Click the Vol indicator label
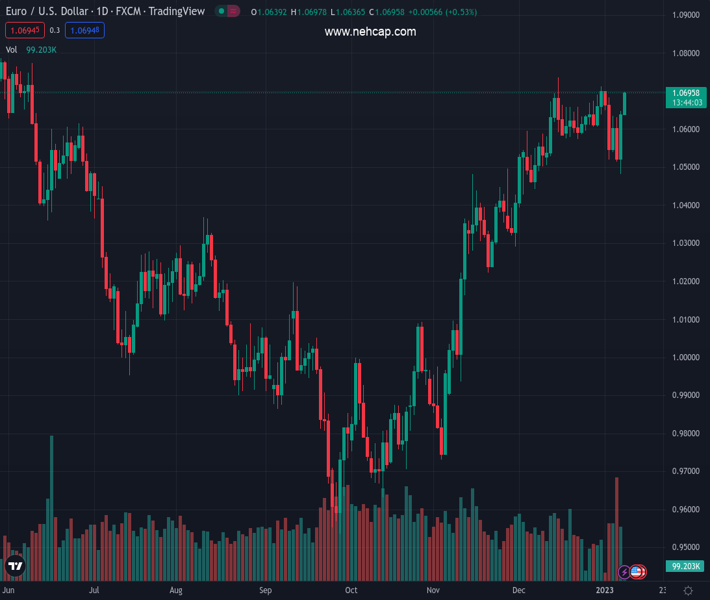 [x=12, y=49]
